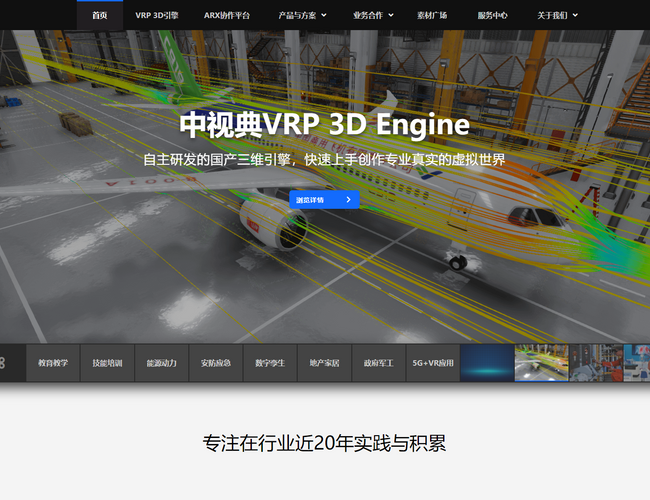Select the 教育教学 industry tab

(x=53, y=363)
